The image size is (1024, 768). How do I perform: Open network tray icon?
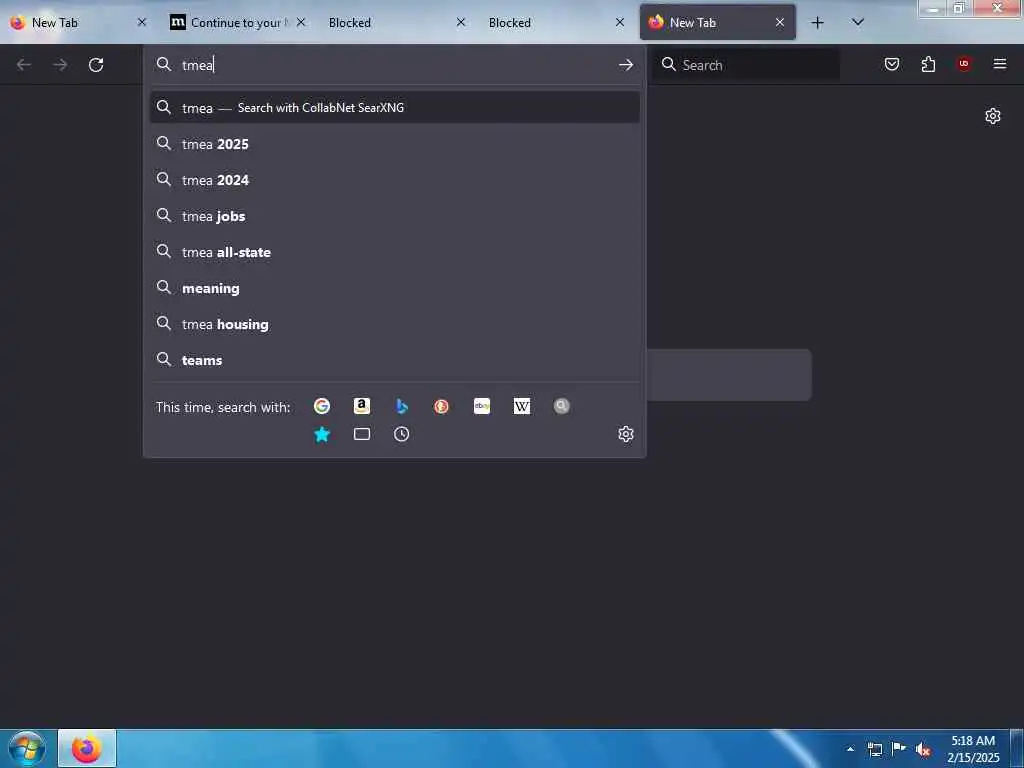click(x=874, y=750)
